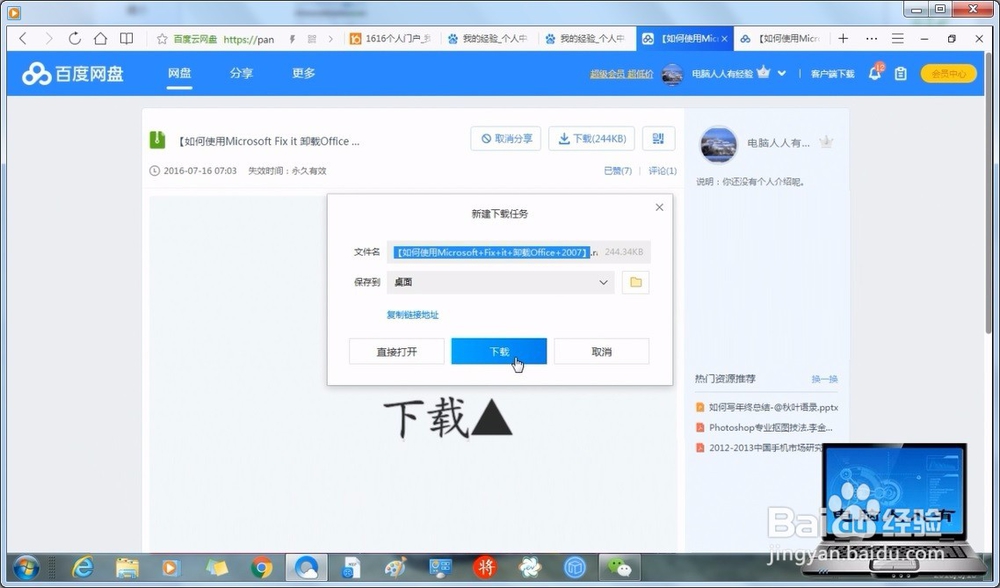This screenshot has width=1000, height=588.
Task: Reload the page with the refresh icon
Action: [x=75, y=39]
